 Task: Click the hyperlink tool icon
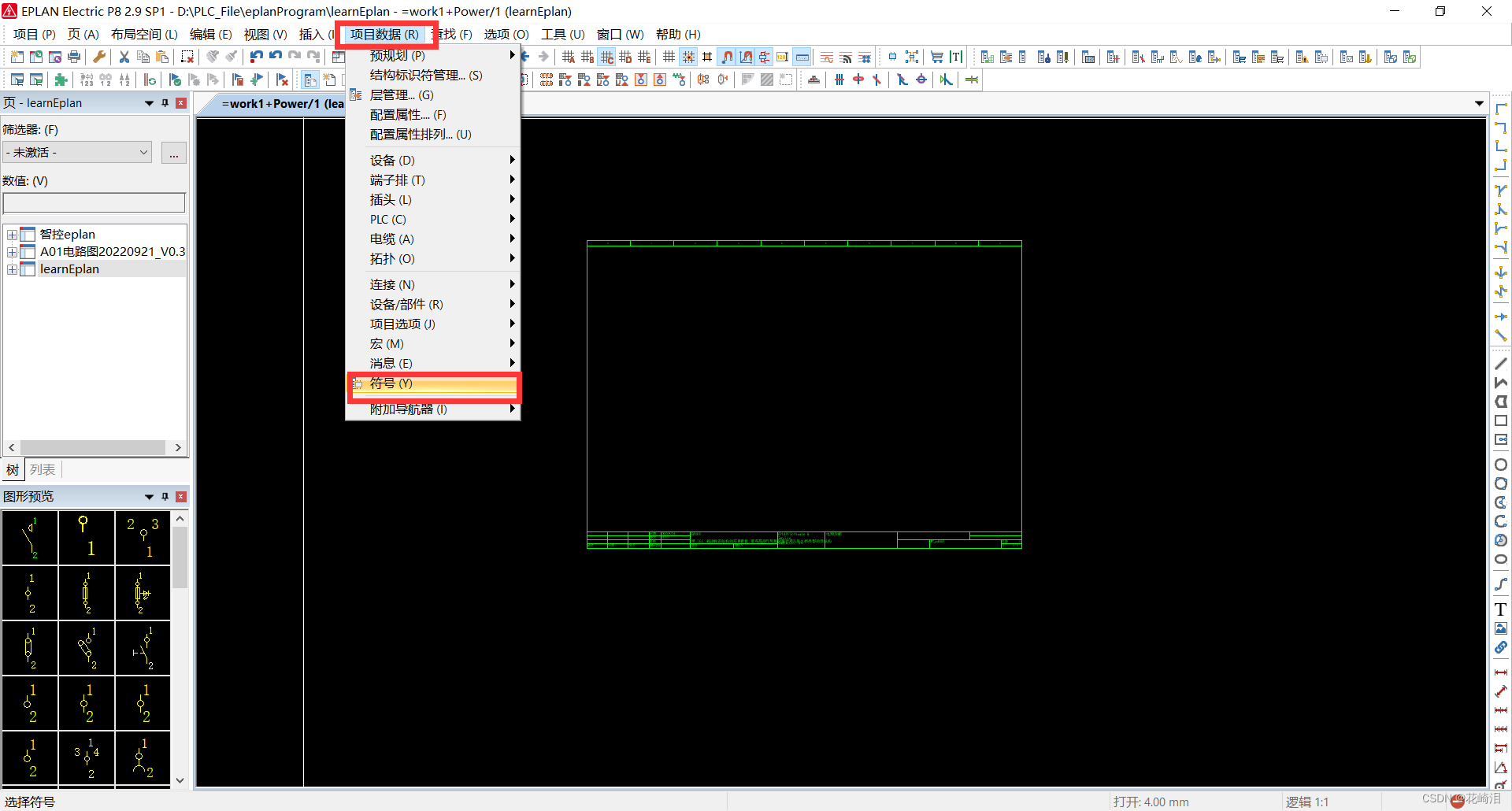[1501, 647]
